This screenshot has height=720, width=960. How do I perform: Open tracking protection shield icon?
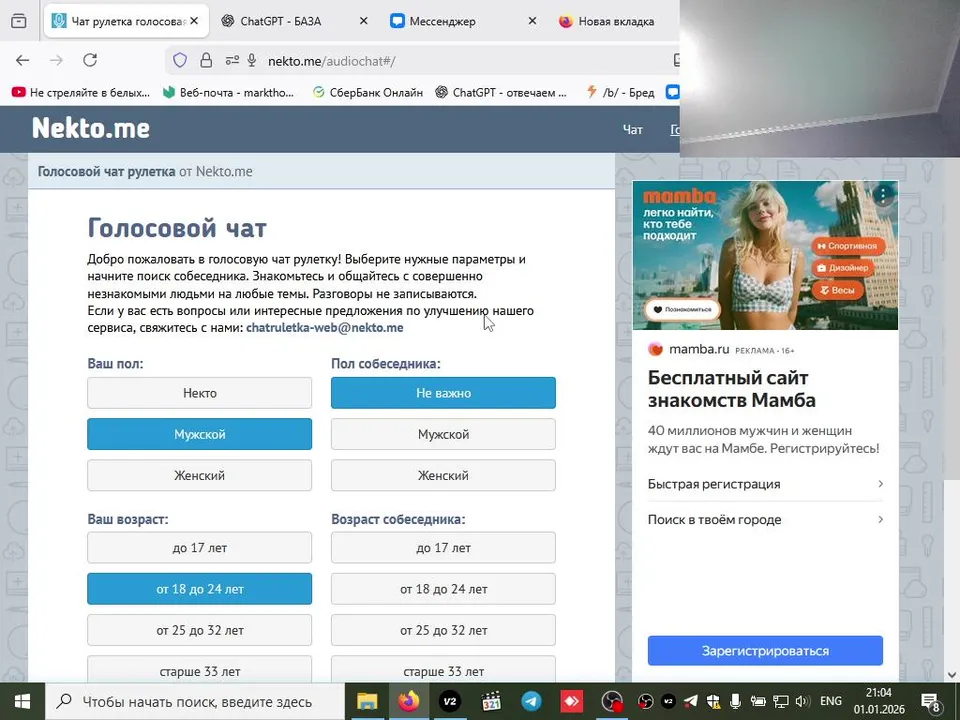[179, 60]
